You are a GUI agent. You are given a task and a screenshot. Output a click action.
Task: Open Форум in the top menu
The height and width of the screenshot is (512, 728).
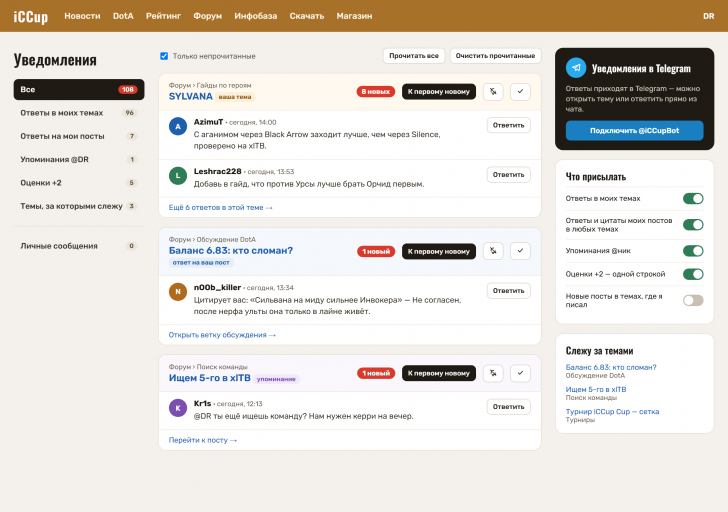point(208,16)
